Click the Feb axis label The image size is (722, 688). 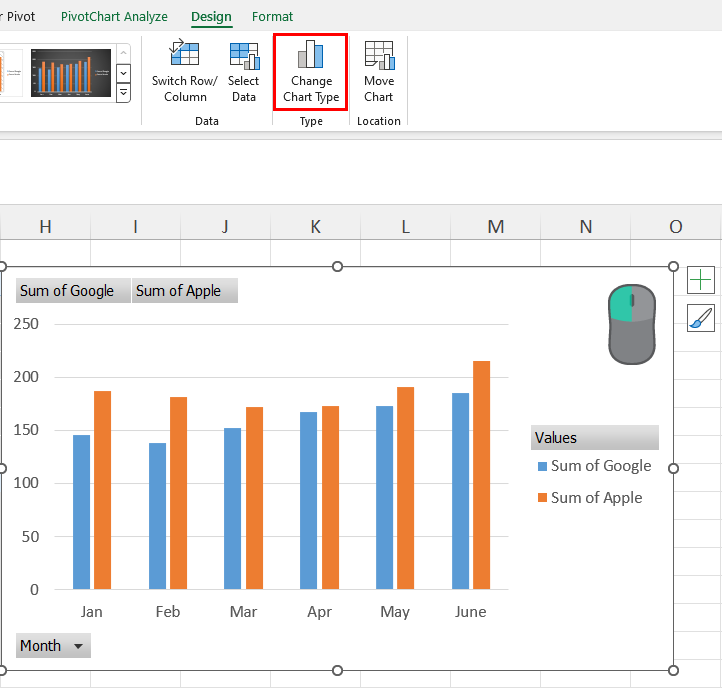coord(168,612)
